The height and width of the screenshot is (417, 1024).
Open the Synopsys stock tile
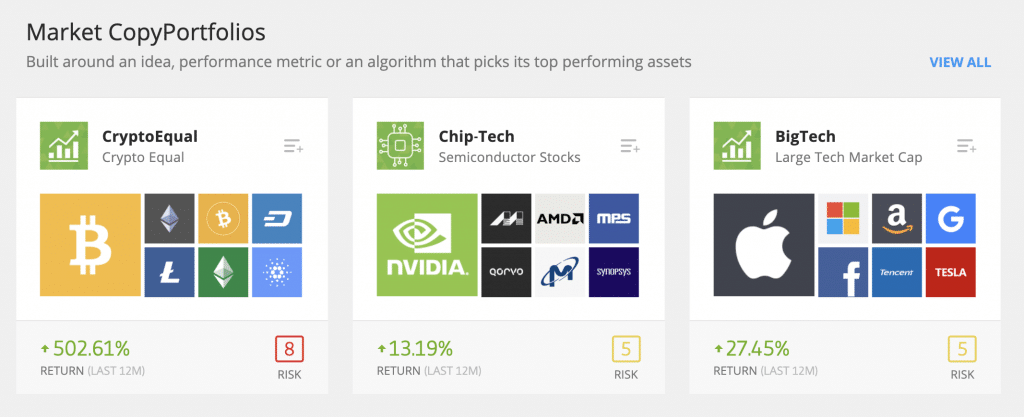pos(614,272)
